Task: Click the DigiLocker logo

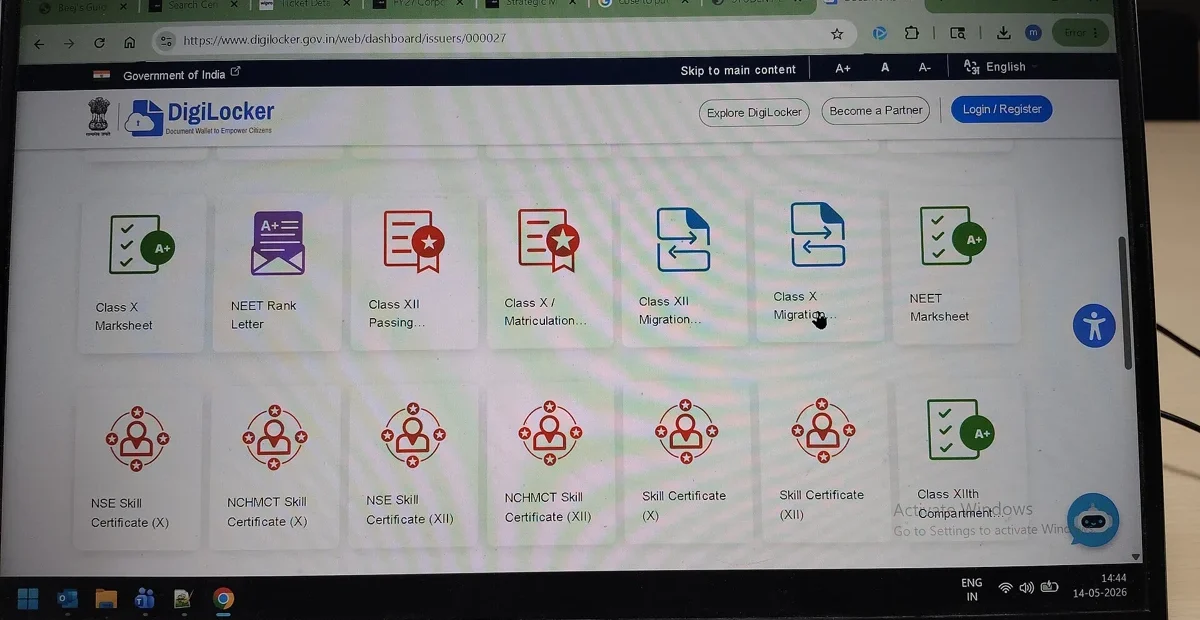Action: (200, 117)
